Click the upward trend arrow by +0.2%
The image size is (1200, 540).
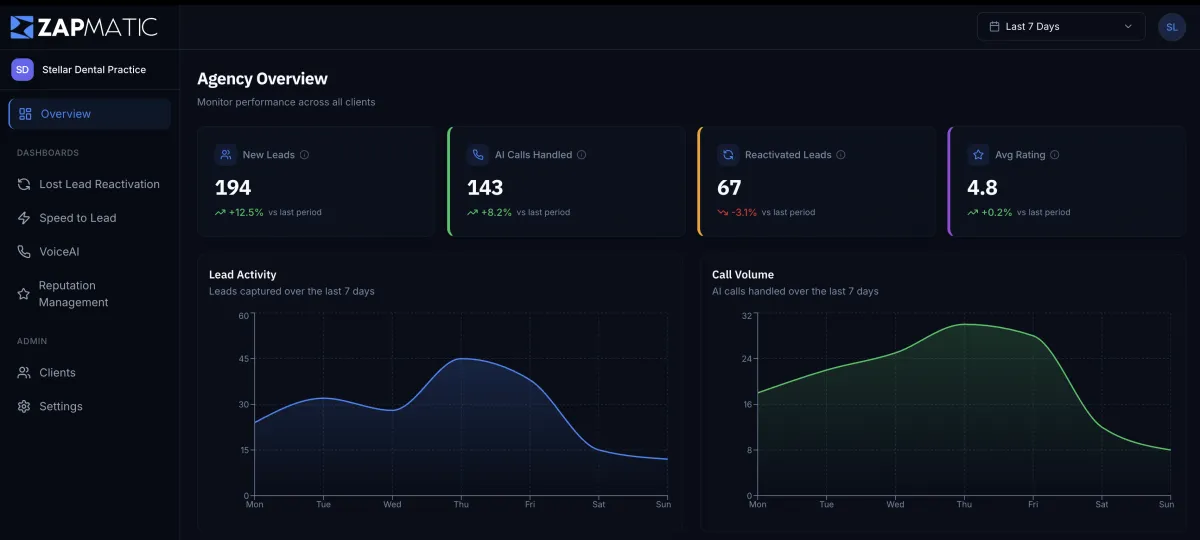(x=972, y=212)
